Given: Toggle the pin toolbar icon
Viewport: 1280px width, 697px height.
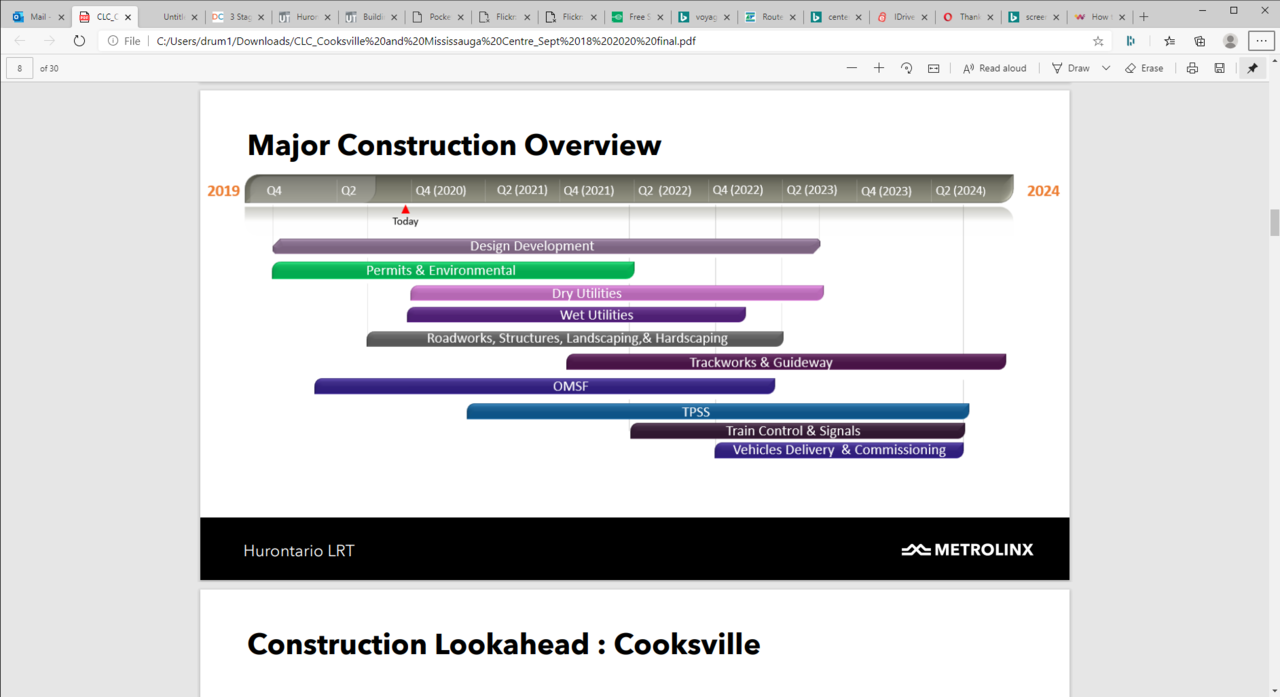Looking at the screenshot, I should click(1252, 68).
